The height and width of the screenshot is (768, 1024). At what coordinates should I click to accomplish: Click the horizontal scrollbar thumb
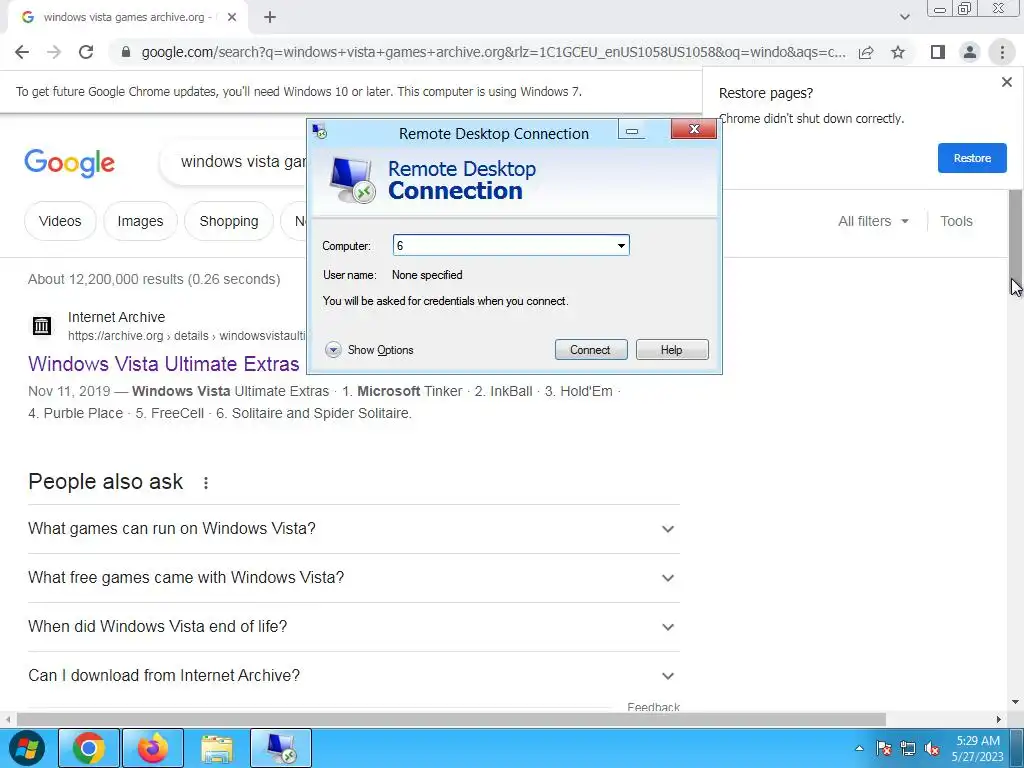coord(451,719)
